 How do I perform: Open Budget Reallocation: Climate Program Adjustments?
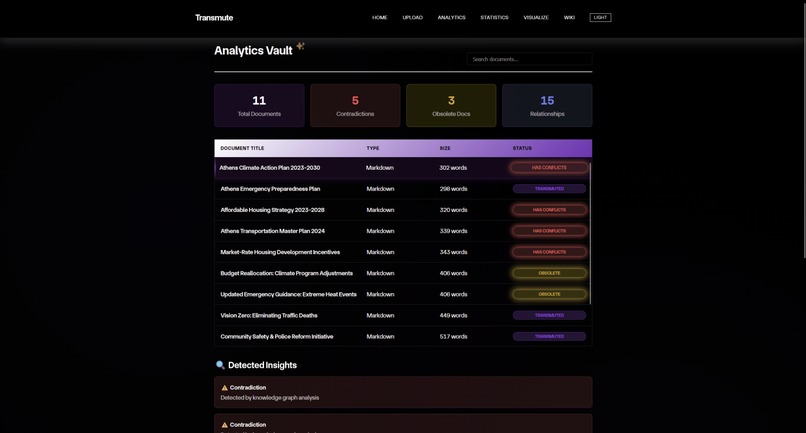pos(286,273)
